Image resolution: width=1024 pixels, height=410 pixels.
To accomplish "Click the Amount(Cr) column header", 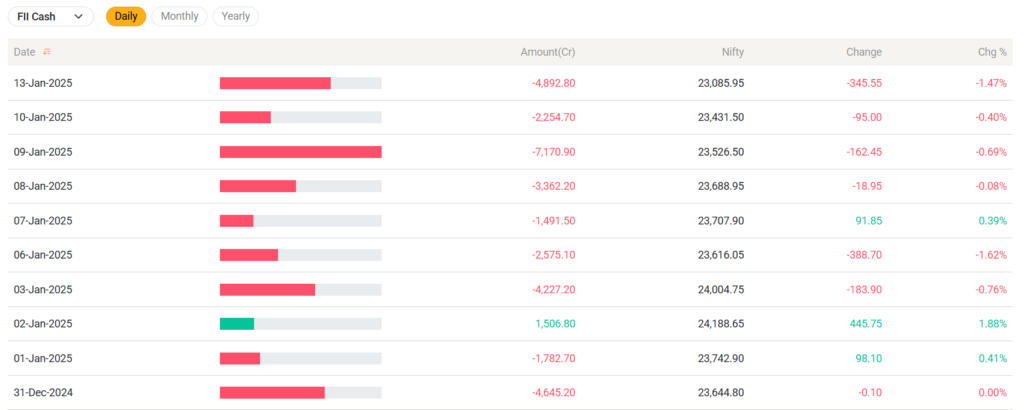I will tap(548, 52).
